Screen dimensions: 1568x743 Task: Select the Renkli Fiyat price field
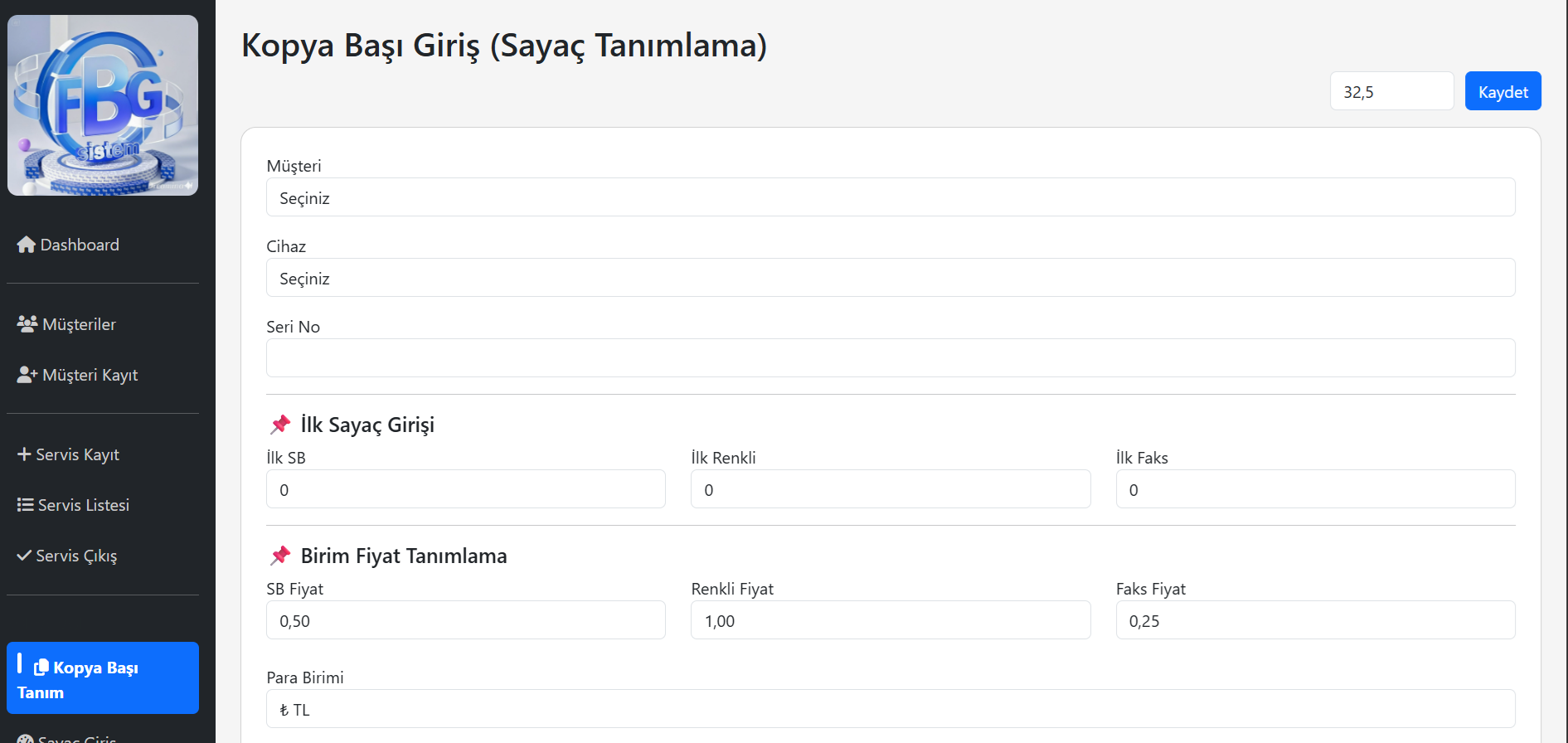click(890, 620)
